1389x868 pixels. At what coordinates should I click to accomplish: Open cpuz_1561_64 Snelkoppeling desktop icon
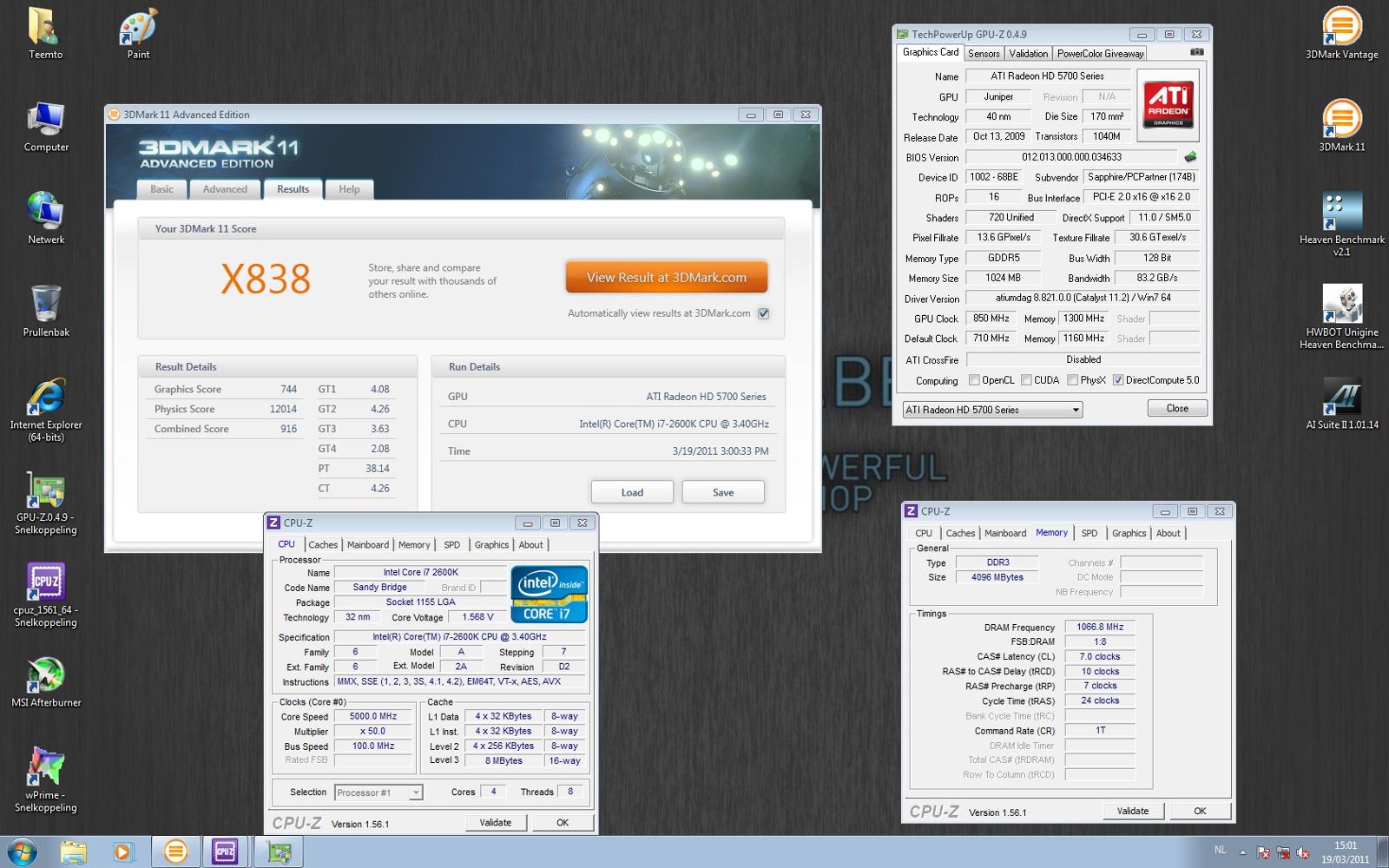(x=46, y=595)
